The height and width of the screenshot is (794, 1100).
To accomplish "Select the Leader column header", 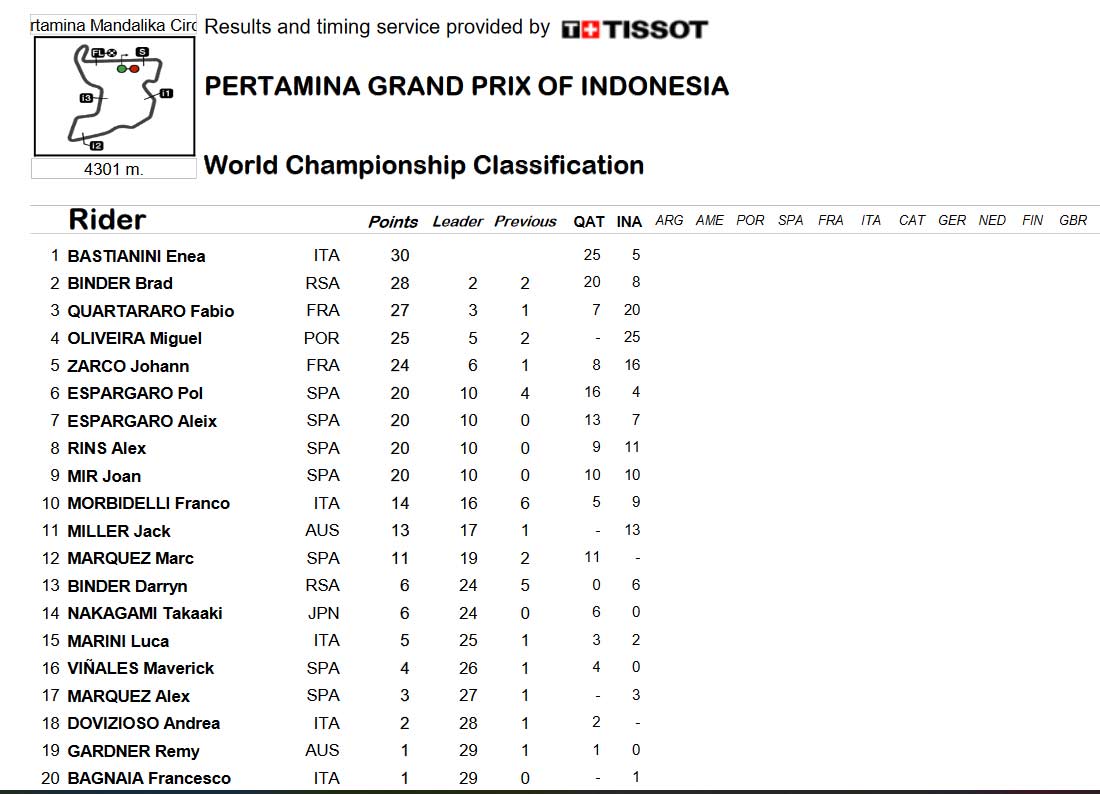I will [x=457, y=222].
